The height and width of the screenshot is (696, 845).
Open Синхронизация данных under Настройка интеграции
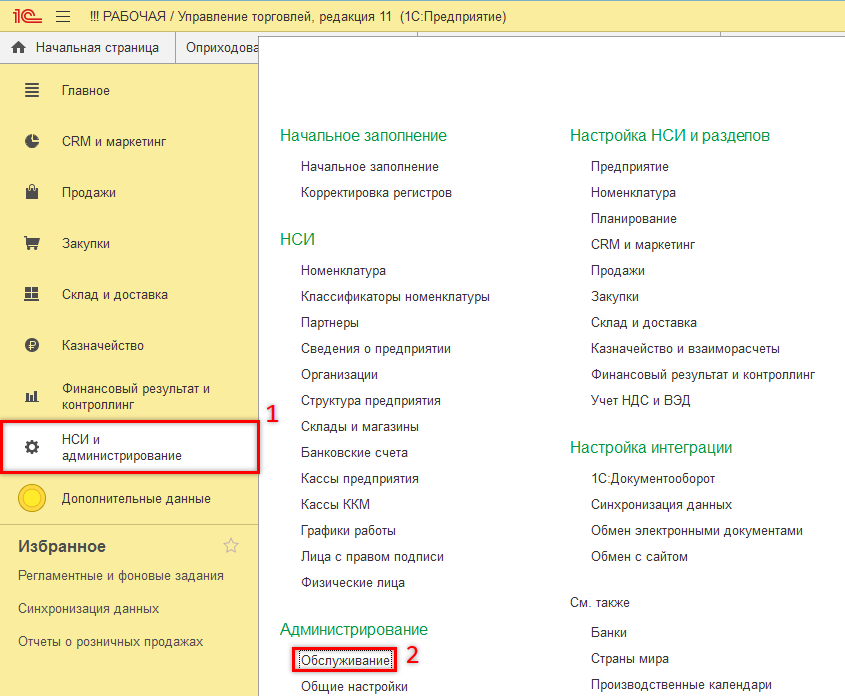(x=661, y=505)
